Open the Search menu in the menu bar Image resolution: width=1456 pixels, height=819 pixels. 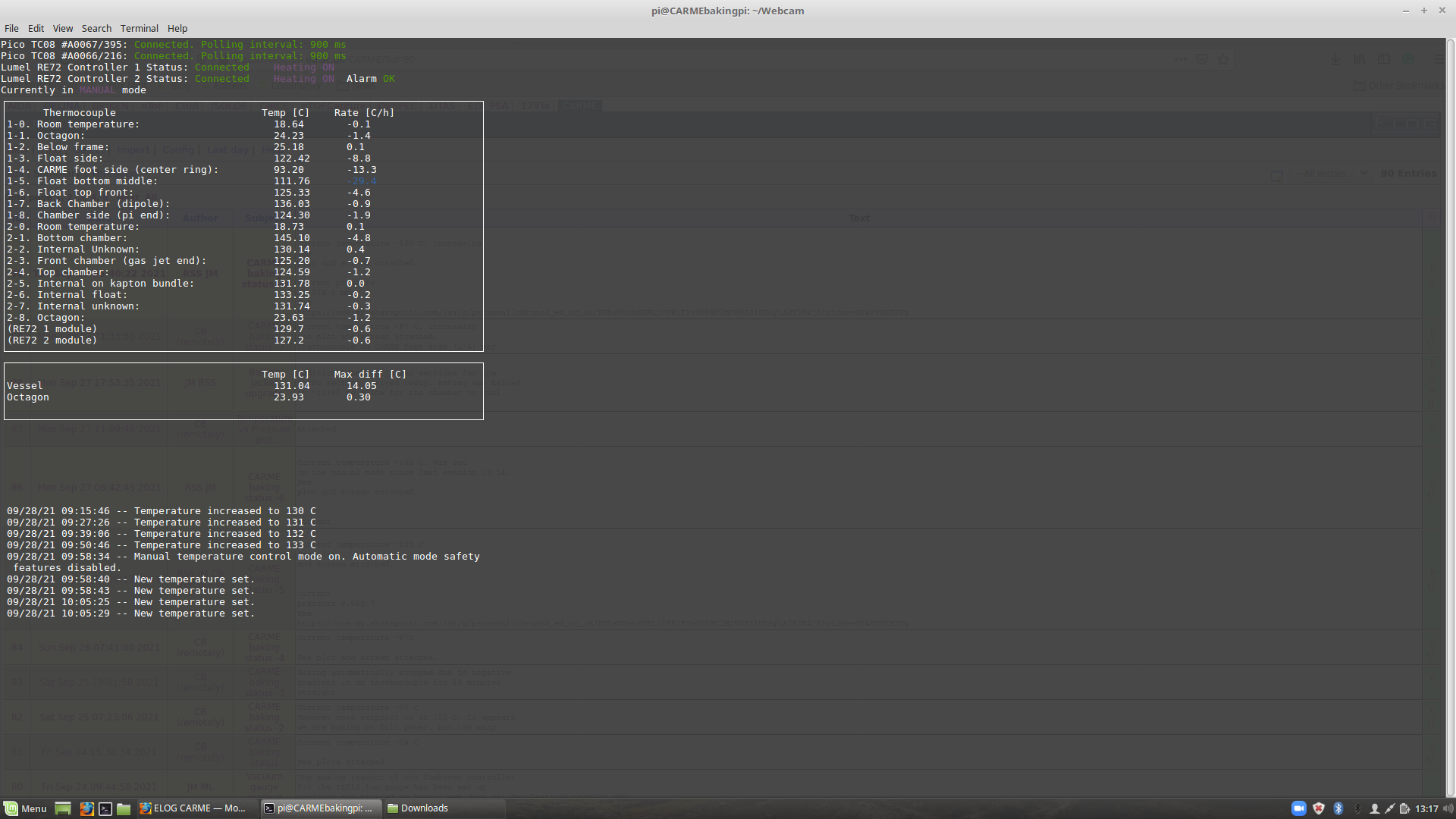tap(96, 28)
